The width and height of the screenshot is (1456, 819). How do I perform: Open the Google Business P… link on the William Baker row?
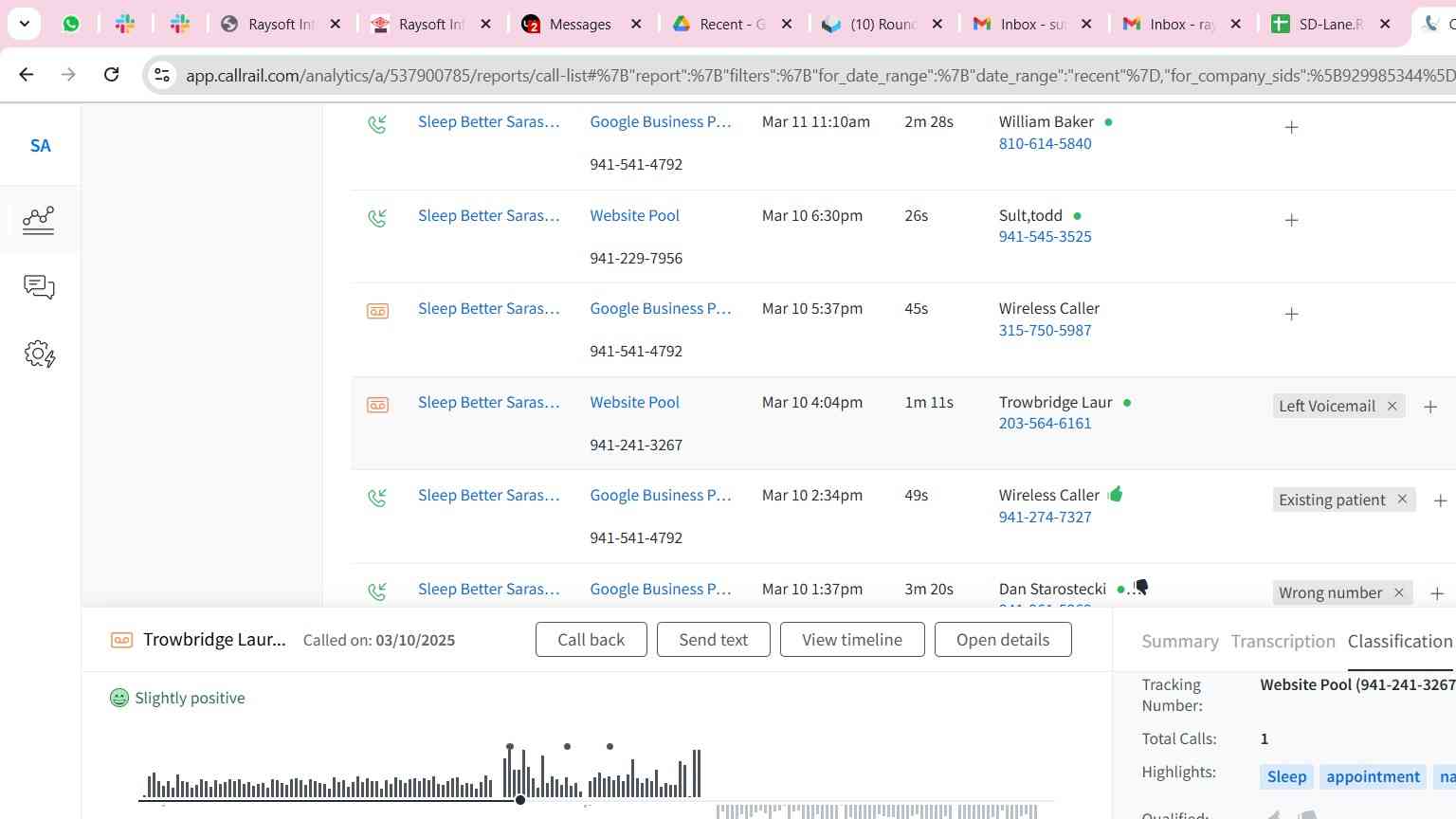tap(661, 121)
